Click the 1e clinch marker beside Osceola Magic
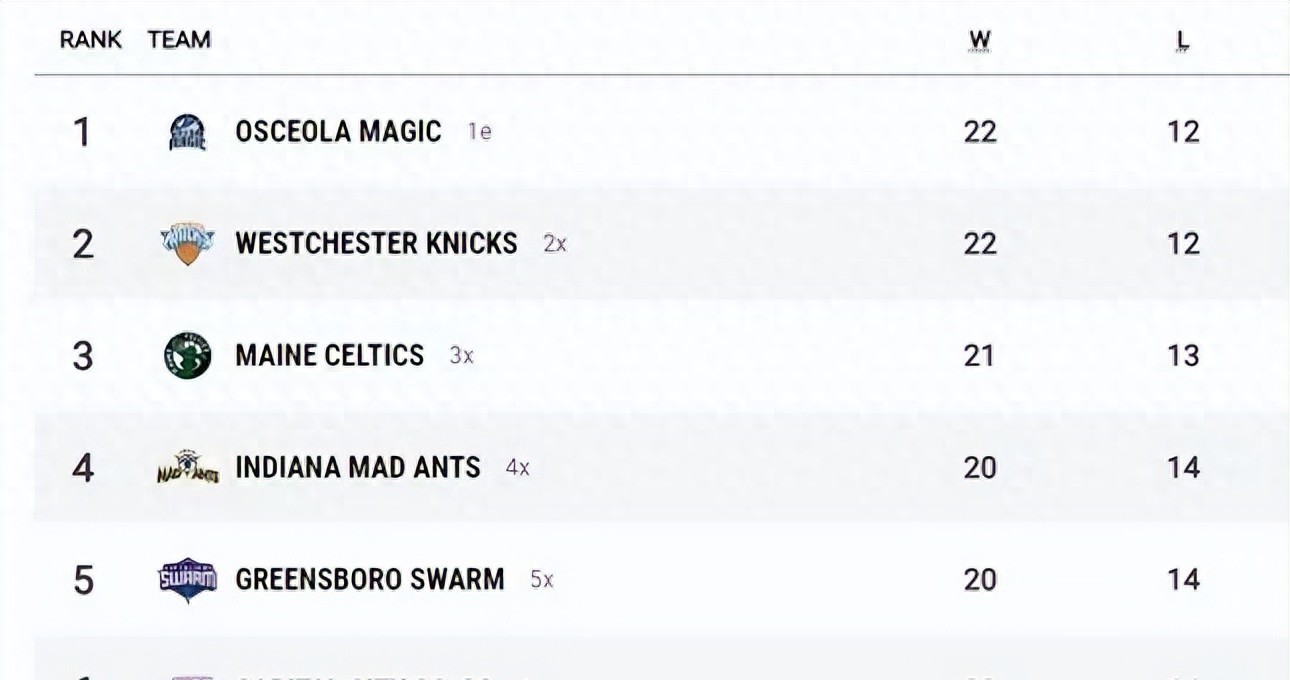This screenshot has height=680, width=1290. tap(480, 132)
